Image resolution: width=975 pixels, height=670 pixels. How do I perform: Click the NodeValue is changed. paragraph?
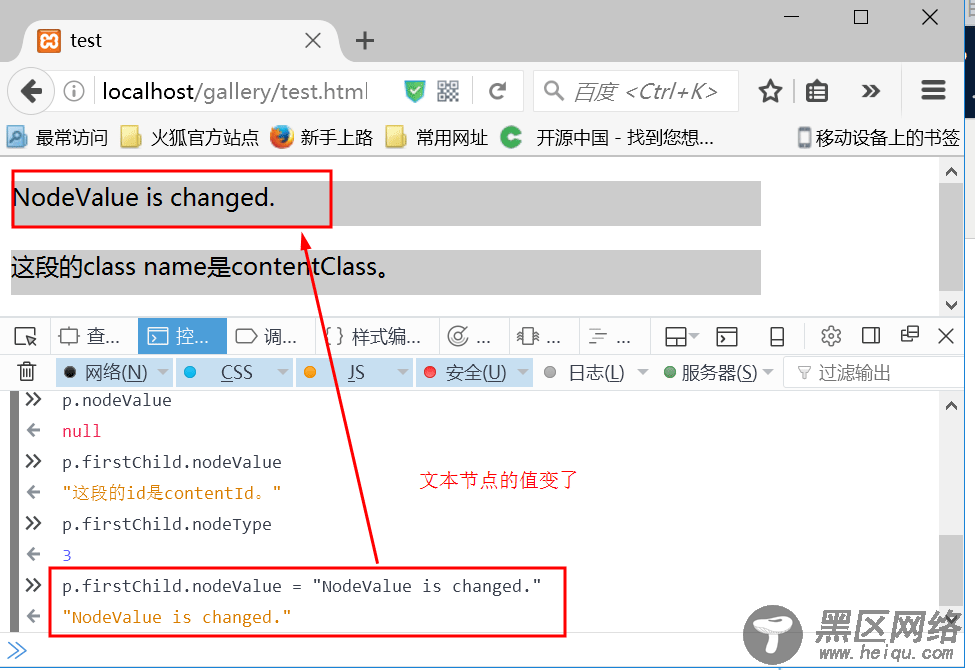(386, 203)
